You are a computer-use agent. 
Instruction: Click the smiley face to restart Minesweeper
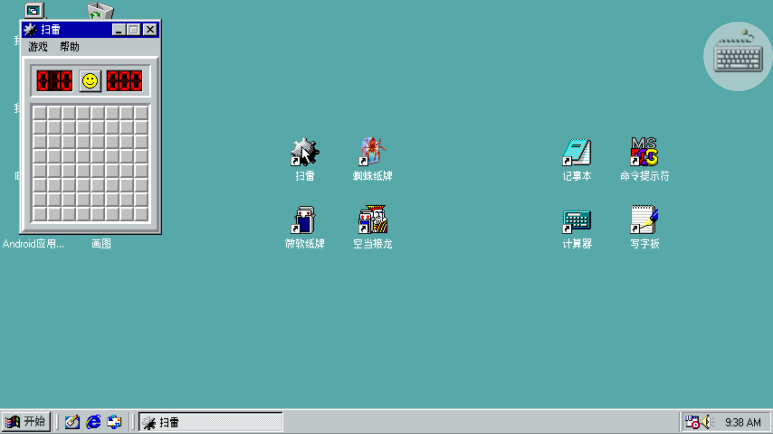coord(91,80)
